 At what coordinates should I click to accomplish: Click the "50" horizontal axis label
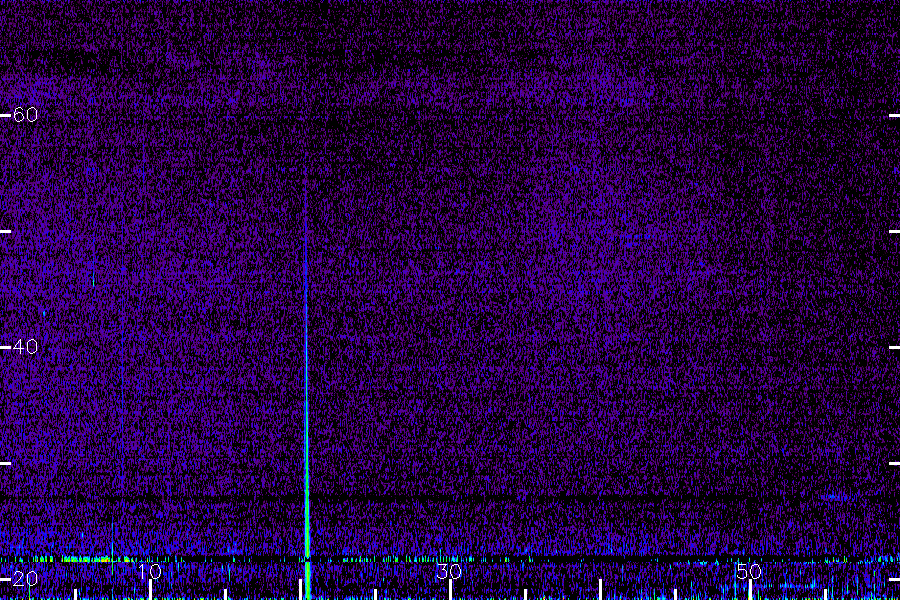(749, 572)
